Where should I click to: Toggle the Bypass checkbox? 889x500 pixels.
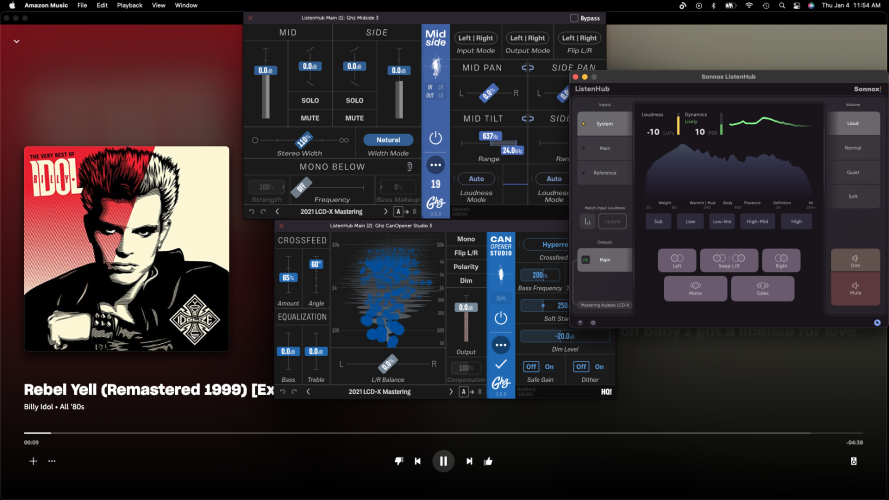click(x=574, y=18)
